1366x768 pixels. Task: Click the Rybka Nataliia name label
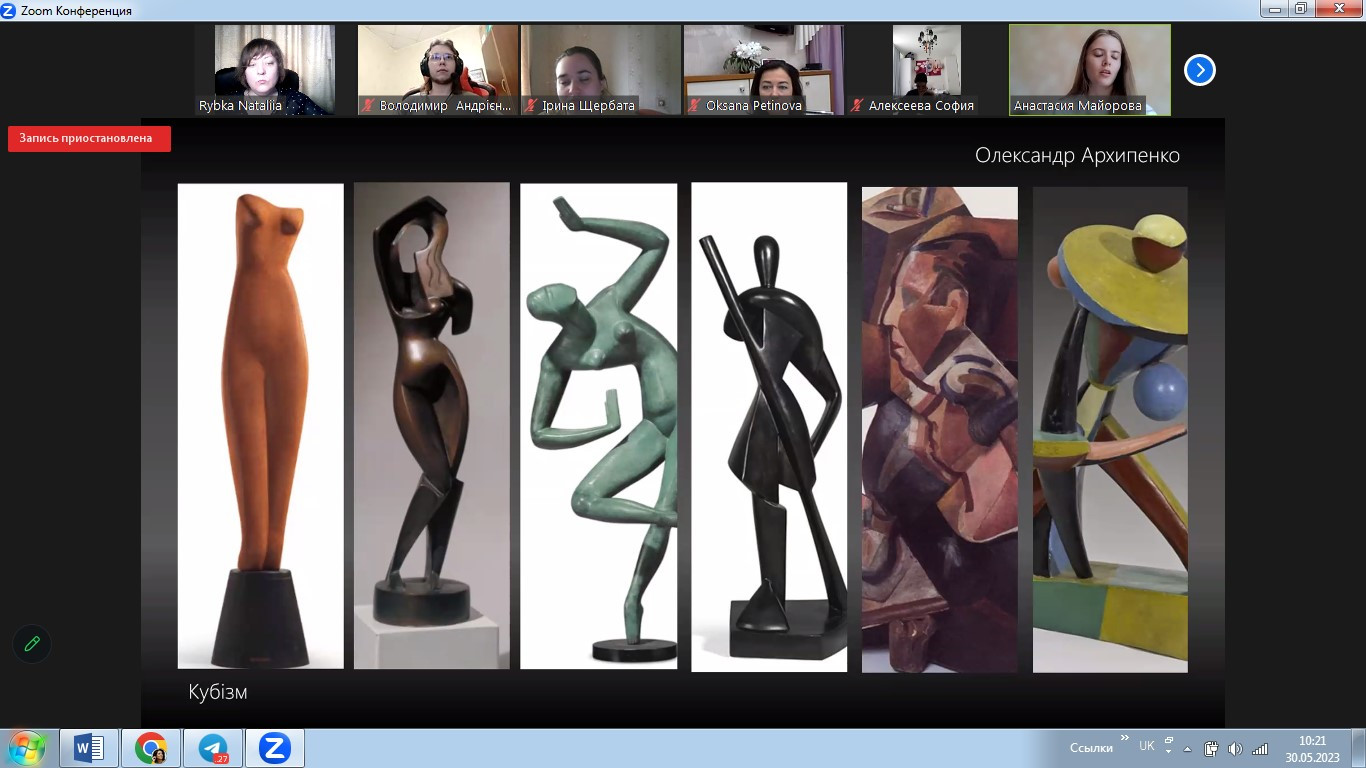click(x=241, y=105)
